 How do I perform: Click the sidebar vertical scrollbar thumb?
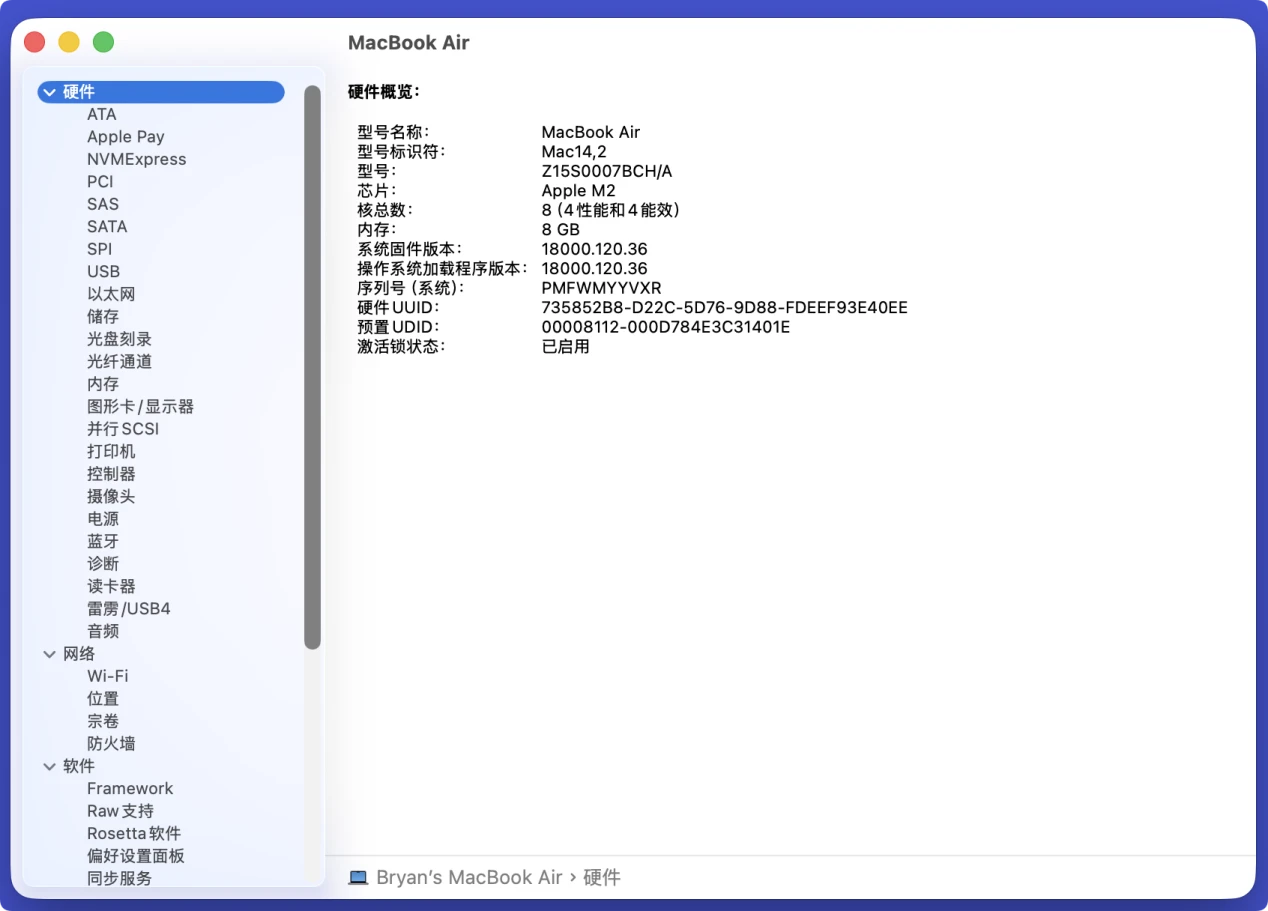pos(313,367)
